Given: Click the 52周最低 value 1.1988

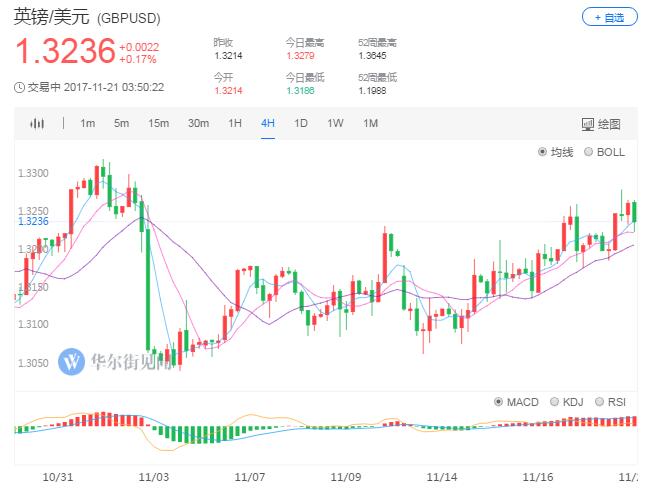Looking at the screenshot, I should click(372, 90).
